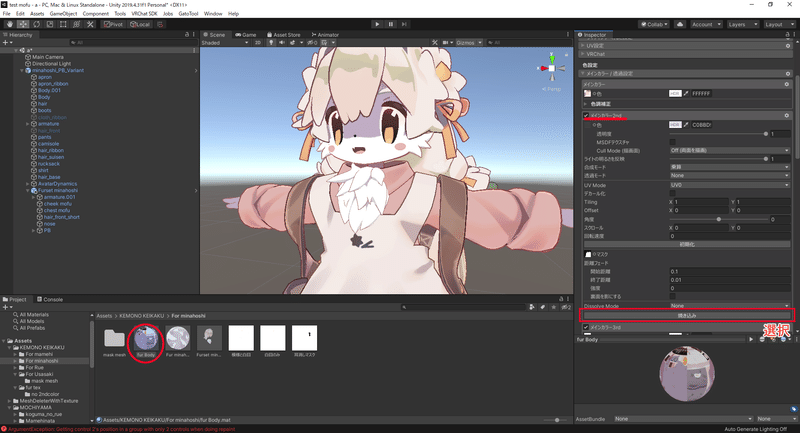Switch to the Game tab
Screen dimensions: 800x433
click(245, 35)
